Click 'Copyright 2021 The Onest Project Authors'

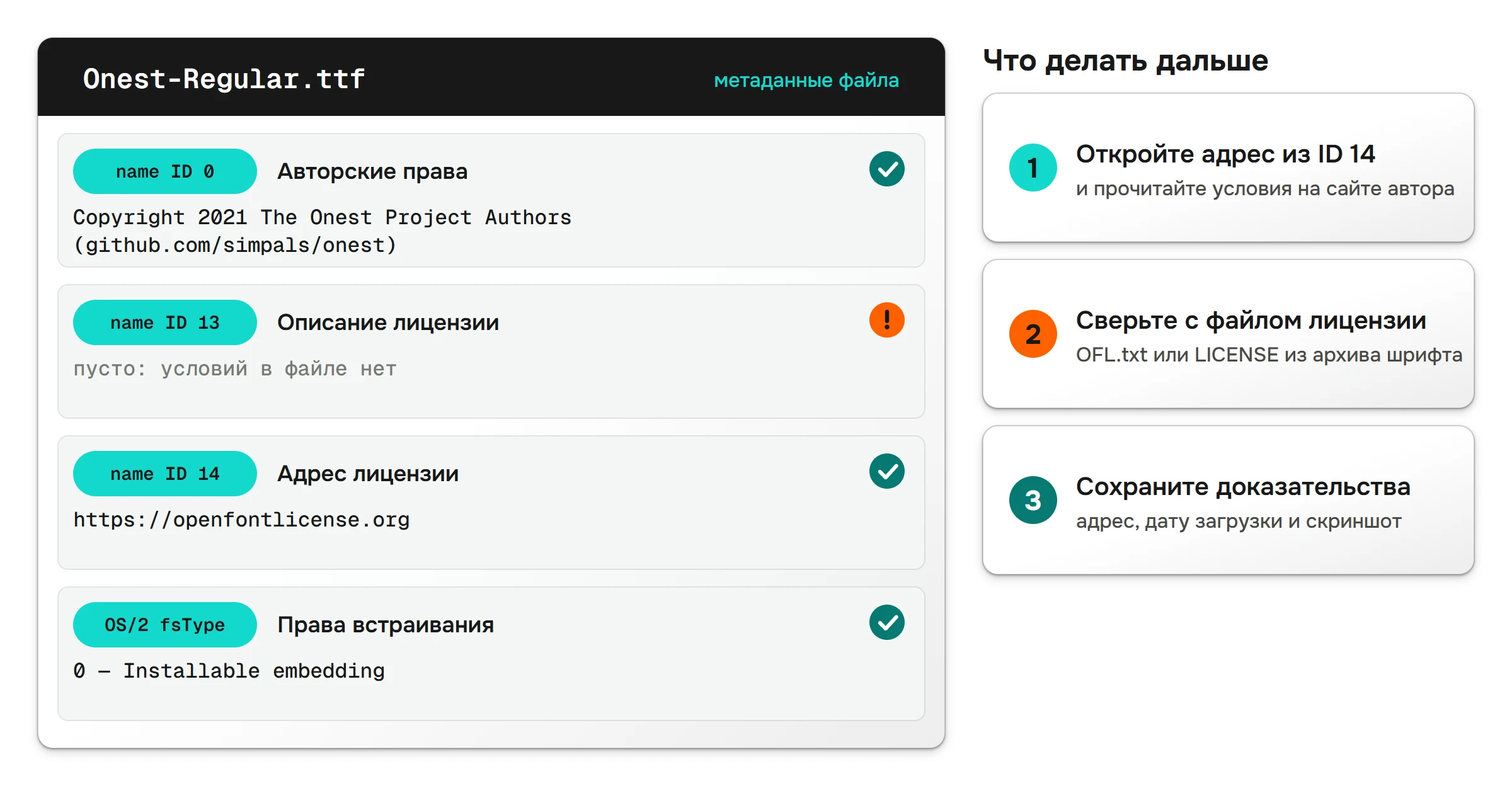click(322, 217)
